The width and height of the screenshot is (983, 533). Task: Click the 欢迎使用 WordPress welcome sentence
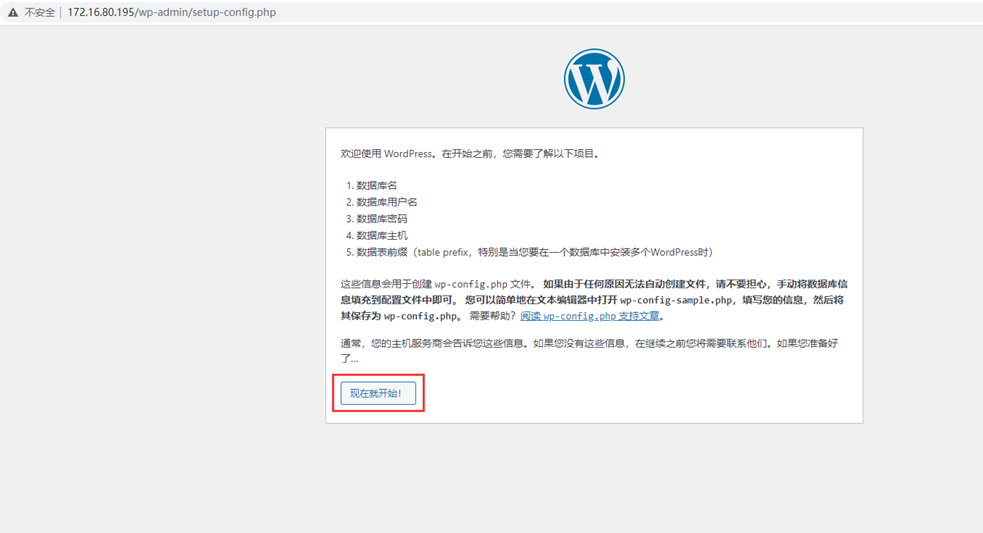pyautogui.click(x=470, y=154)
